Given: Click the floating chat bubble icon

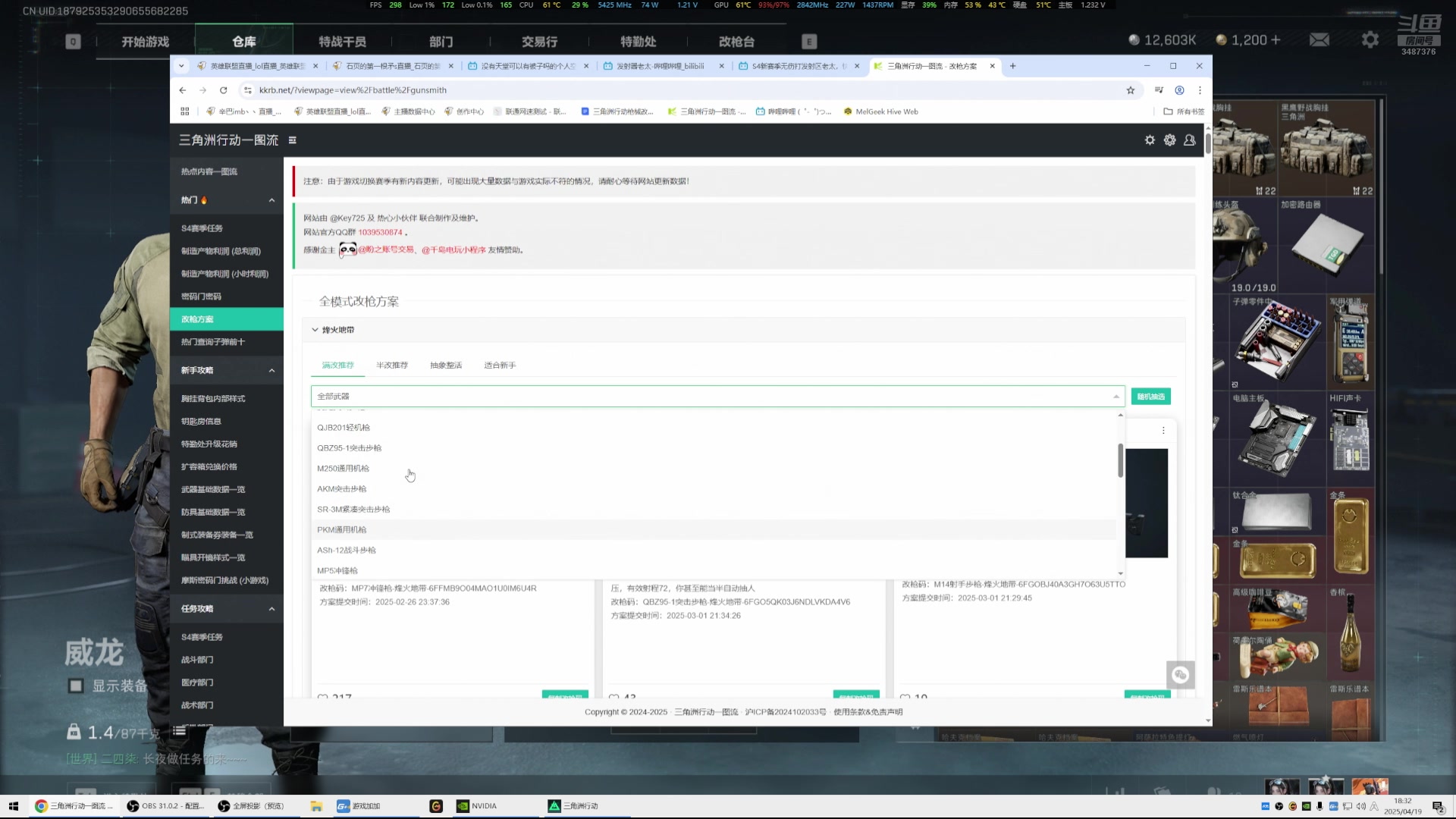Looking at the screenshot, I should (1180, 675).
